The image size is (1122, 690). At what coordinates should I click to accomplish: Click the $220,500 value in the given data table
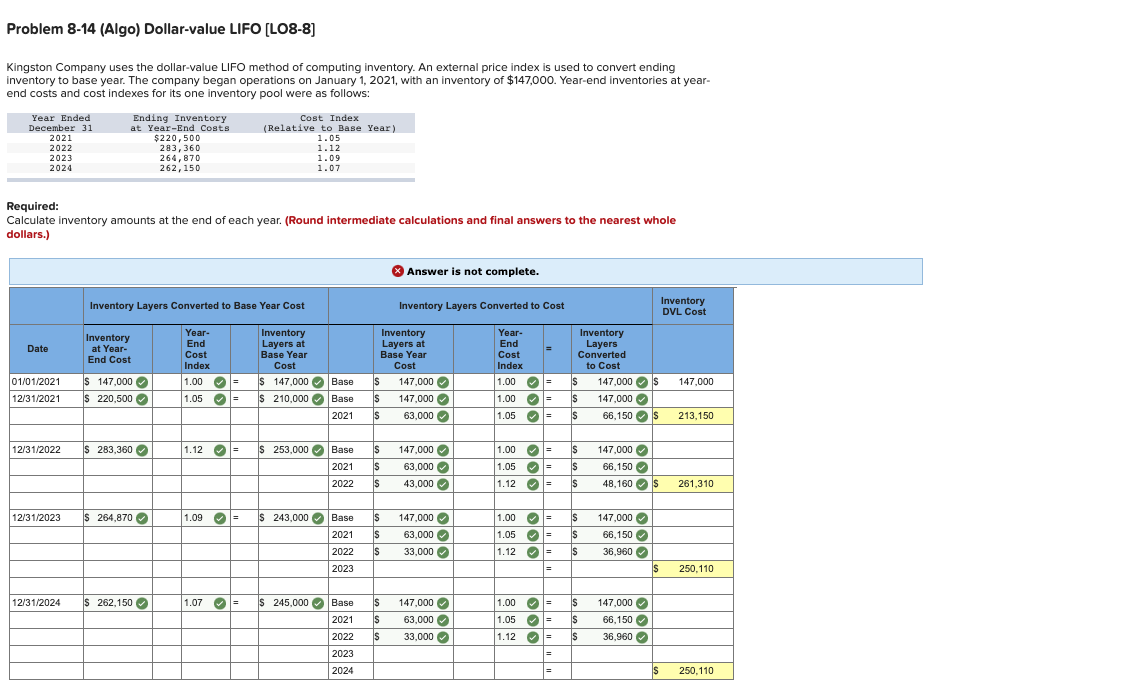tap(177, 138)
